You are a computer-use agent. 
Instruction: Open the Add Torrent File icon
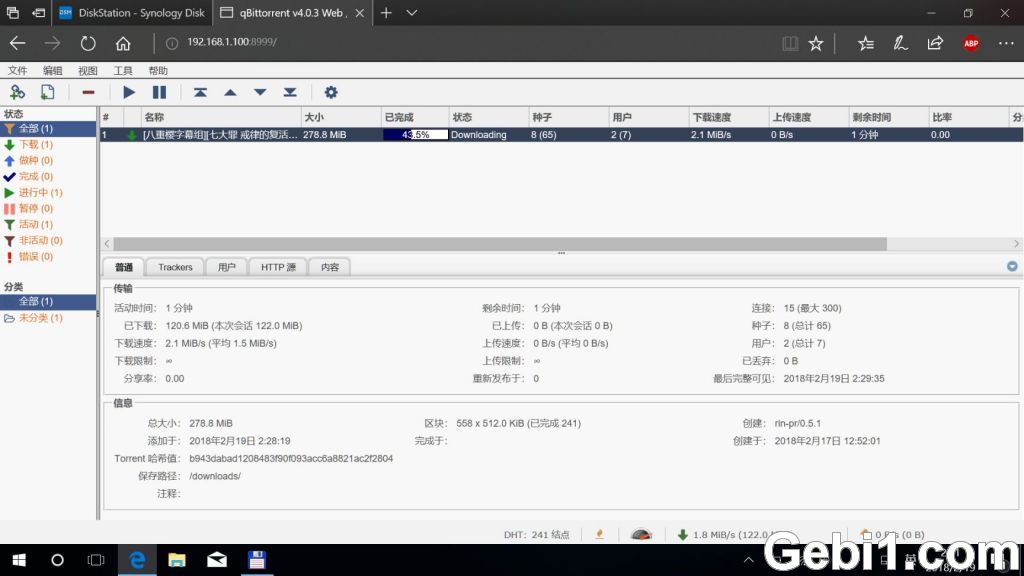click(x=47, y=91)
